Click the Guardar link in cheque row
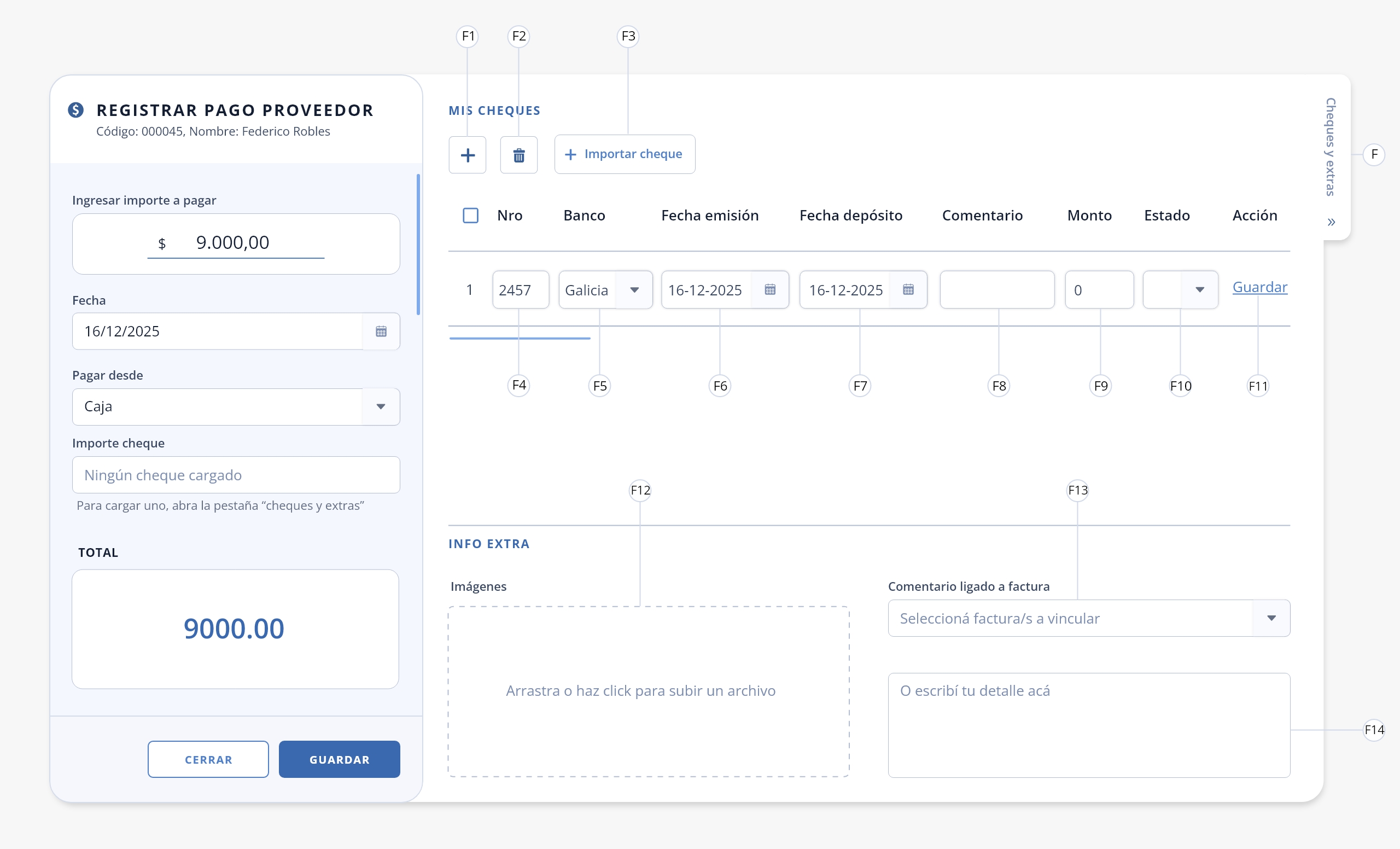This screenshot has width=1400, height=849. coord(1259,288)
